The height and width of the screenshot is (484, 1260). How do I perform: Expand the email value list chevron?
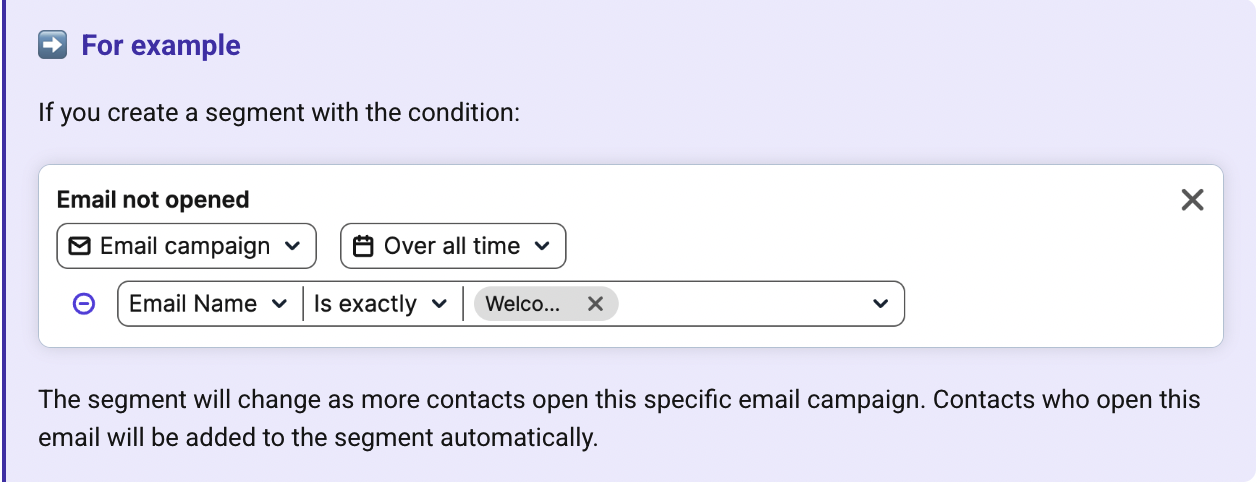coord(880,304)
